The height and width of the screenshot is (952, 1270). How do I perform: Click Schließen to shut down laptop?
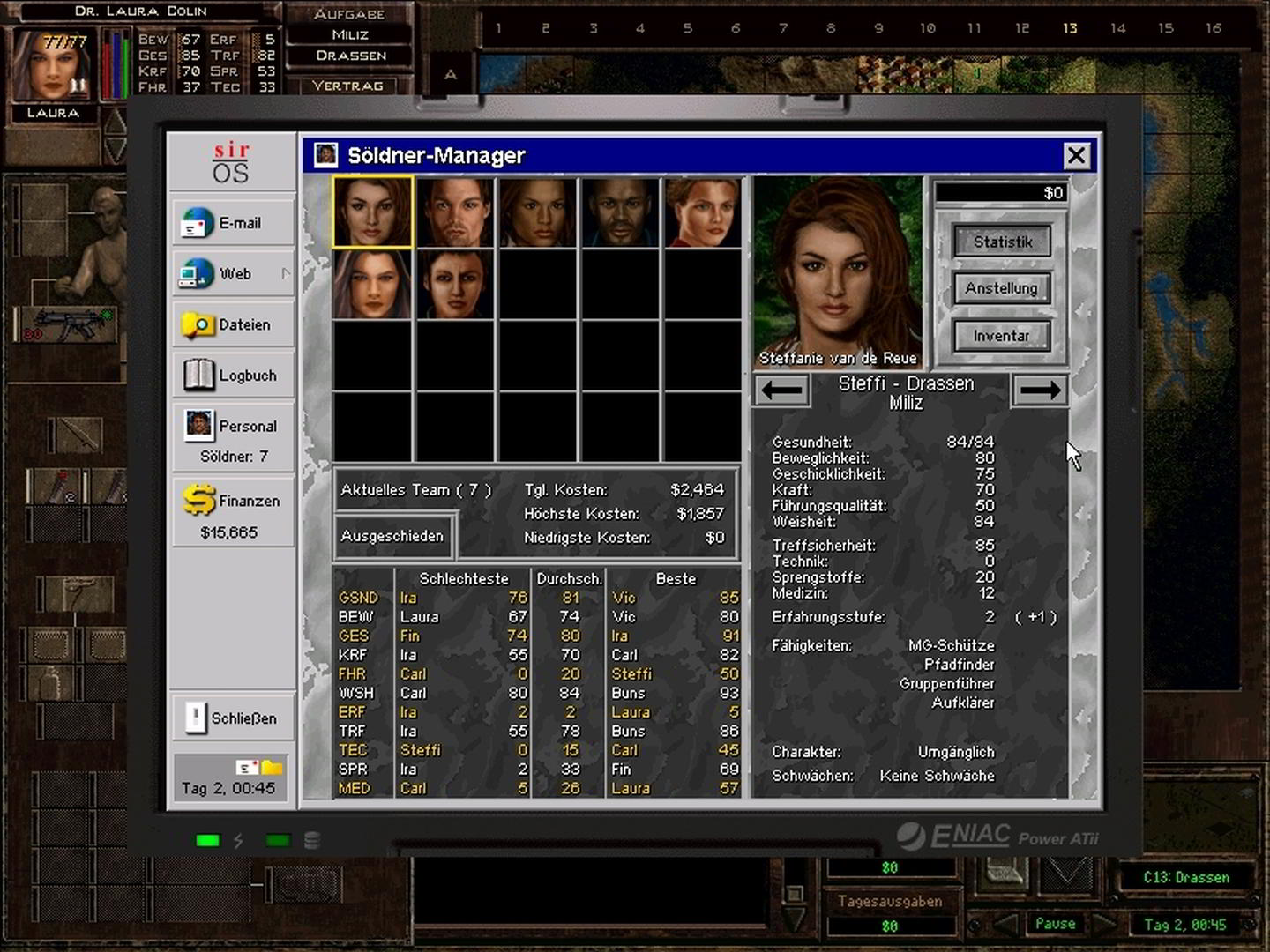pos(233,718)
